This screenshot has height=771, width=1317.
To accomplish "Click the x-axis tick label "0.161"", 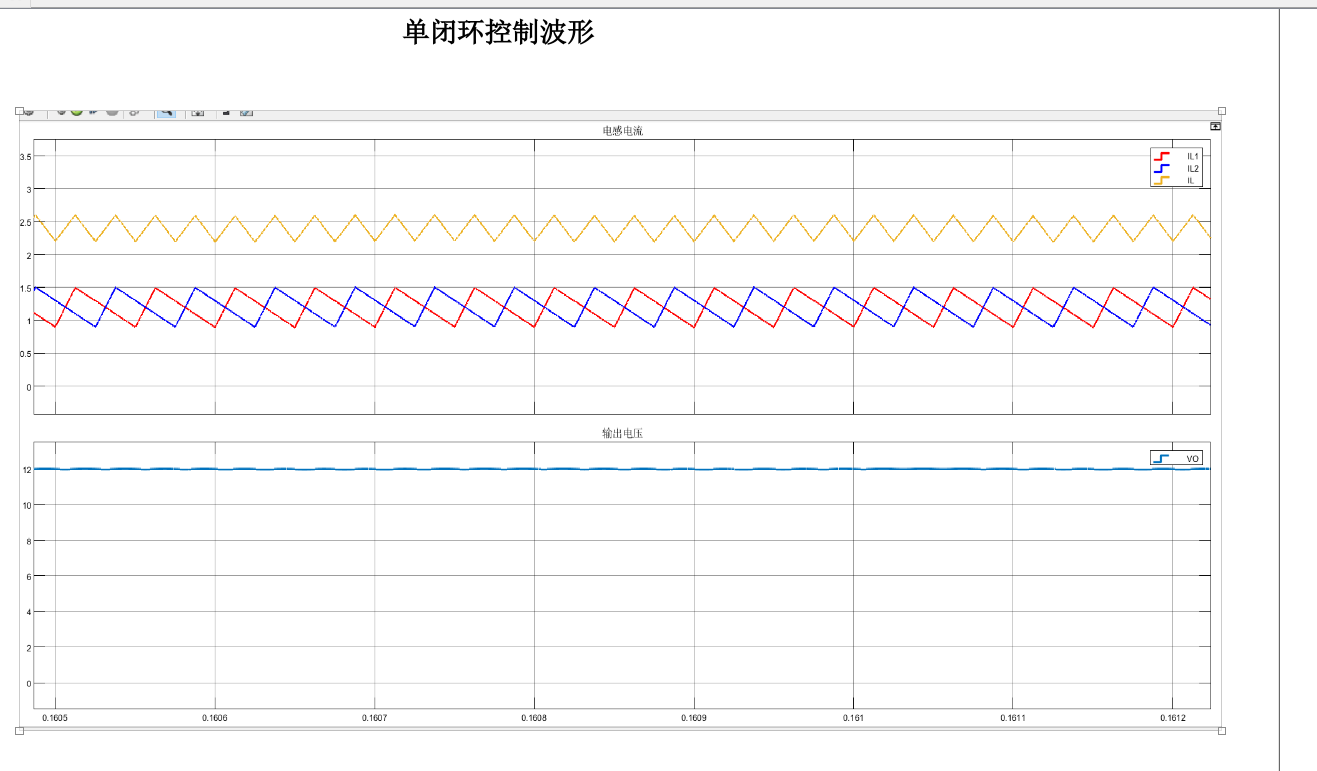I will [x=853, y=718].
